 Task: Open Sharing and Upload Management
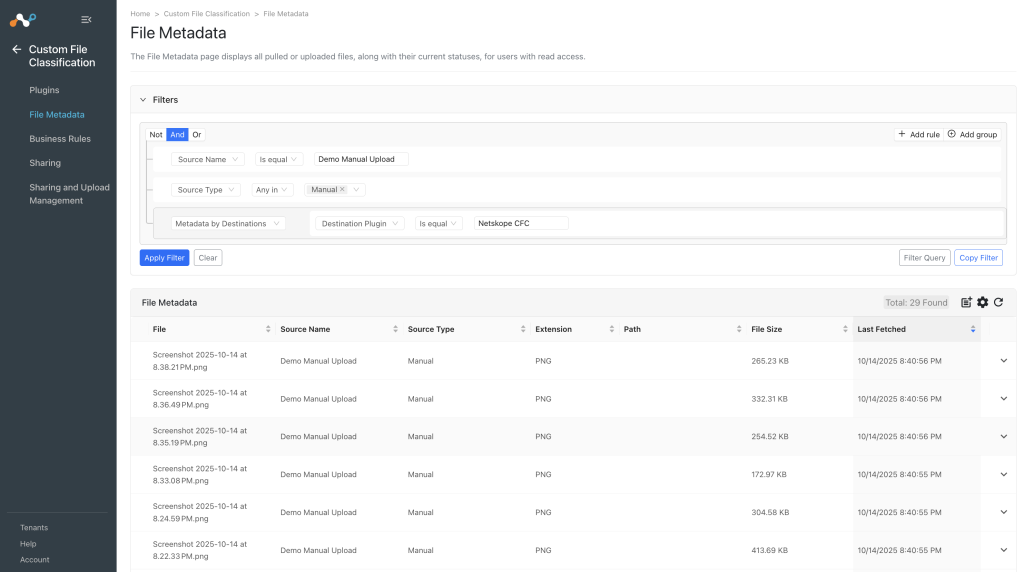click(69, 194)
